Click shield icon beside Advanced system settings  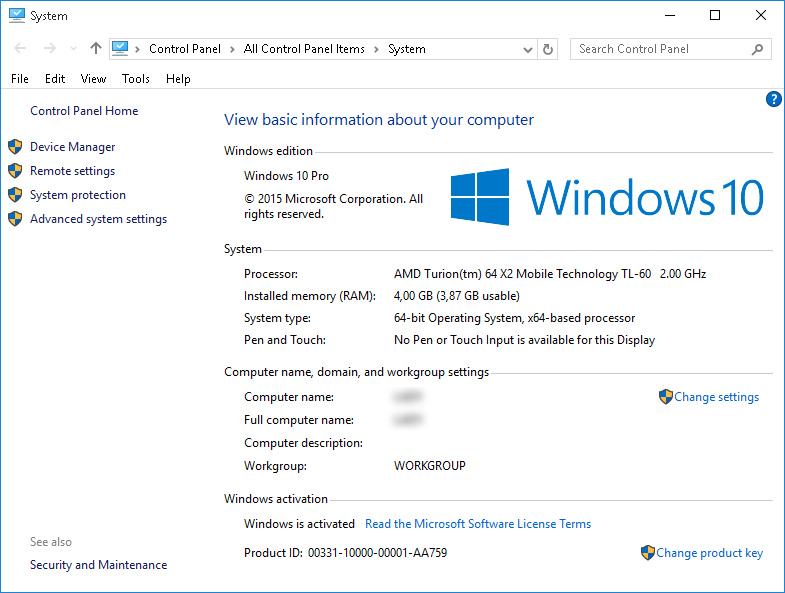click(x=15, y=219)
